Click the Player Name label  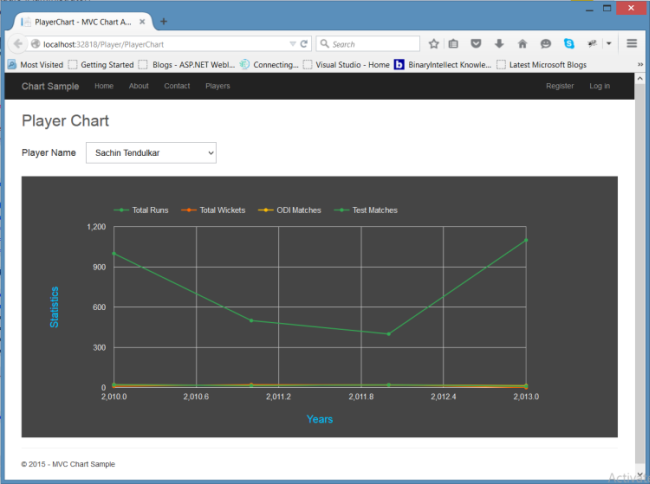pyautogui.click(x=49, y=152)
